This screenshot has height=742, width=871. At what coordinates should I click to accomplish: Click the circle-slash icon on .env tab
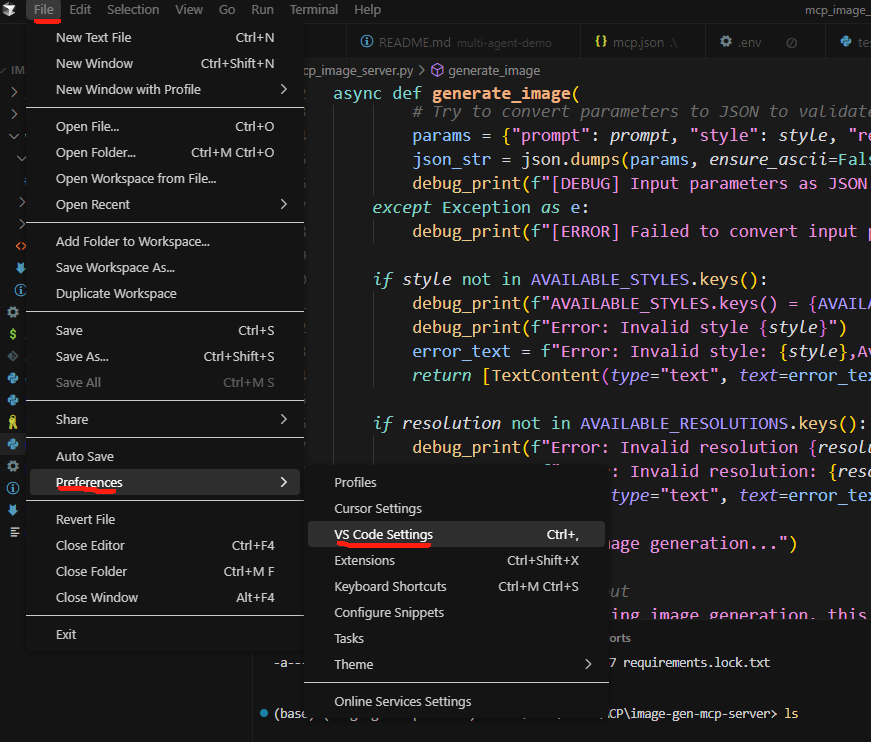(792, 43)
